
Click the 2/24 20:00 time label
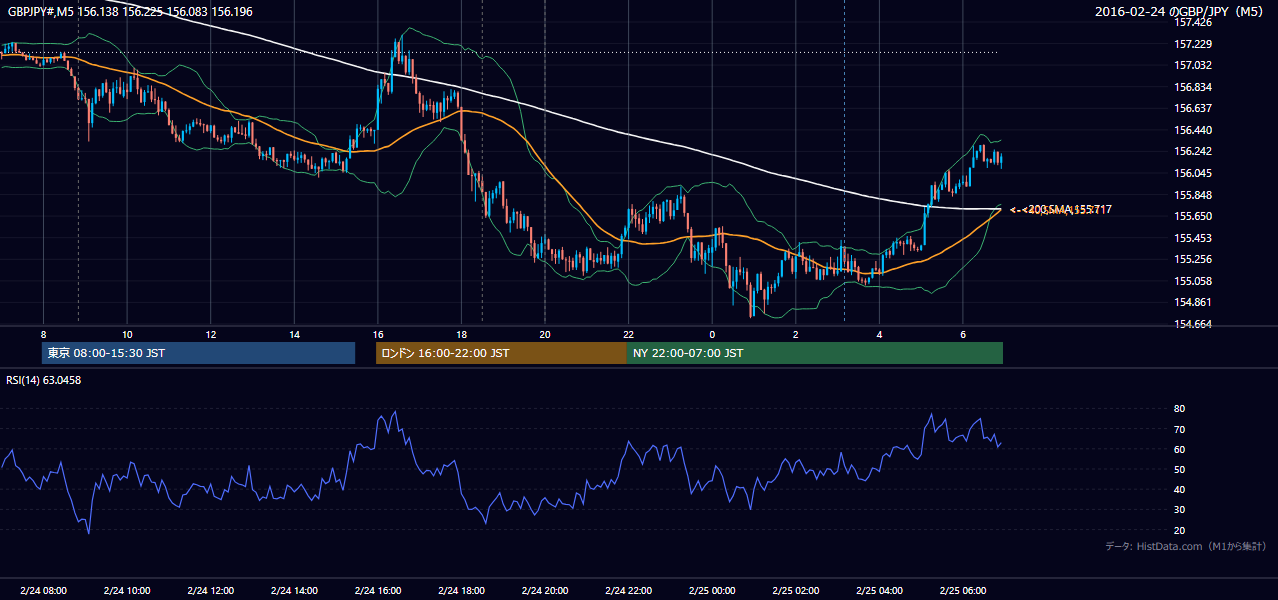545,591
